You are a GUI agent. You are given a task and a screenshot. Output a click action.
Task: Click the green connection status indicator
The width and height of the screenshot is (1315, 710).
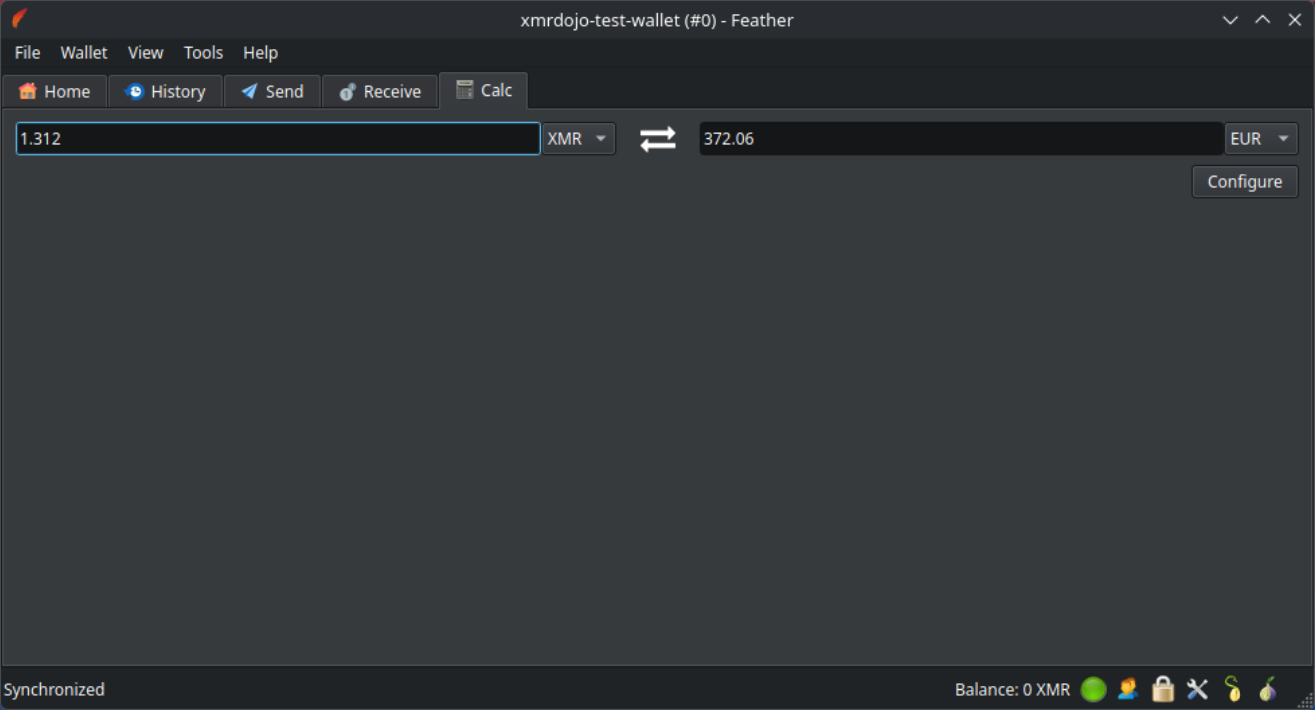click(1093, 689)
